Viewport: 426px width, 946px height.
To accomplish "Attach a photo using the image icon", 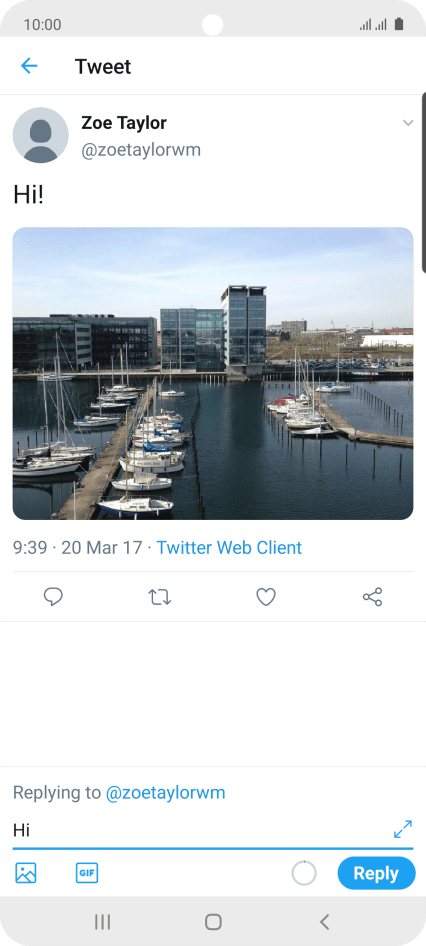I will pyautogui.click(x=26, y=873).
